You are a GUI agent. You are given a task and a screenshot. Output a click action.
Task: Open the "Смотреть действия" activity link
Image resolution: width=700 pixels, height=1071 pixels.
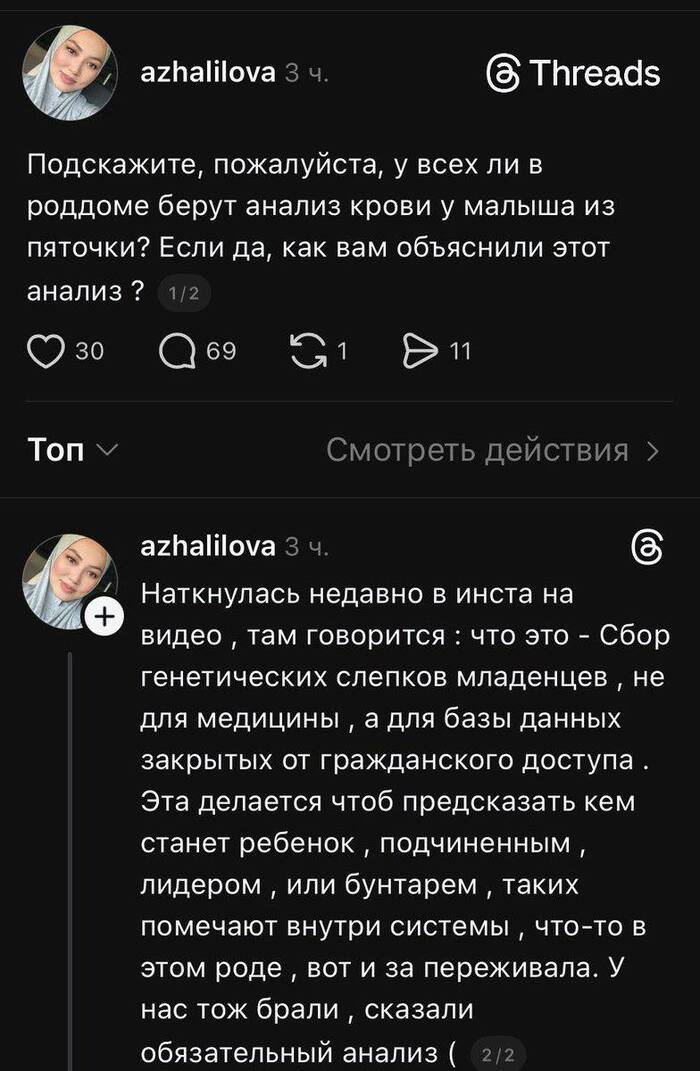(477, 451)
